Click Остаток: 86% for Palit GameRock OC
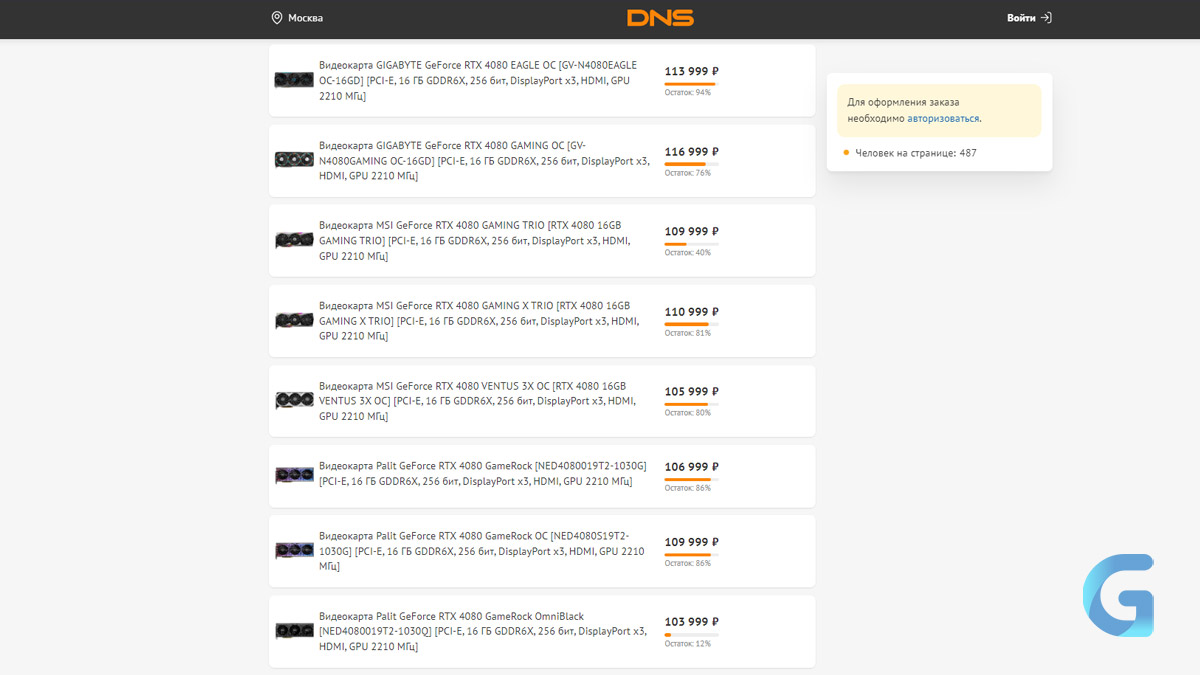This screenshot has height=675, width=1200. 688,564
